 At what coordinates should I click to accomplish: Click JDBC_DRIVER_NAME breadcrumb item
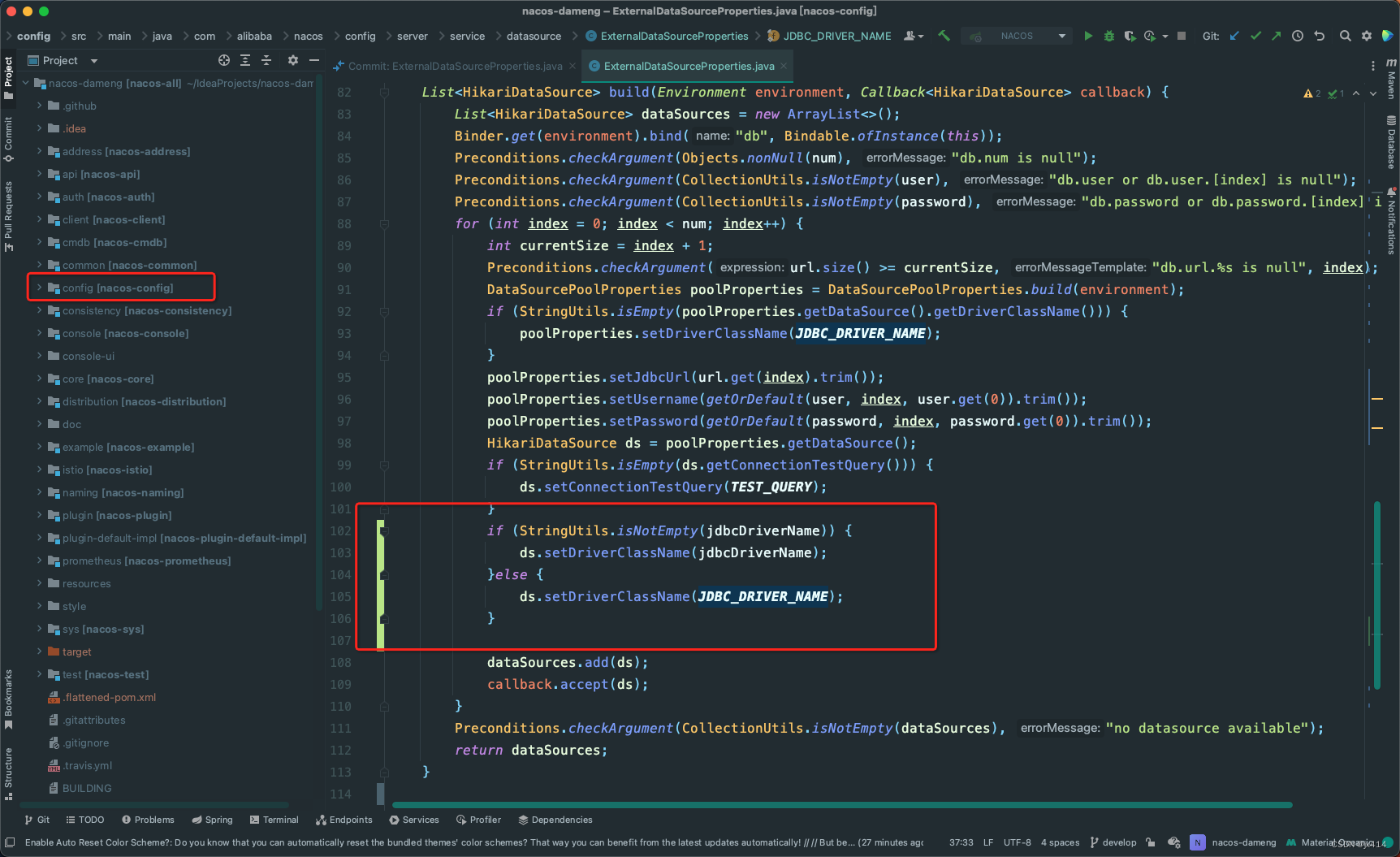tap(830, 36)
